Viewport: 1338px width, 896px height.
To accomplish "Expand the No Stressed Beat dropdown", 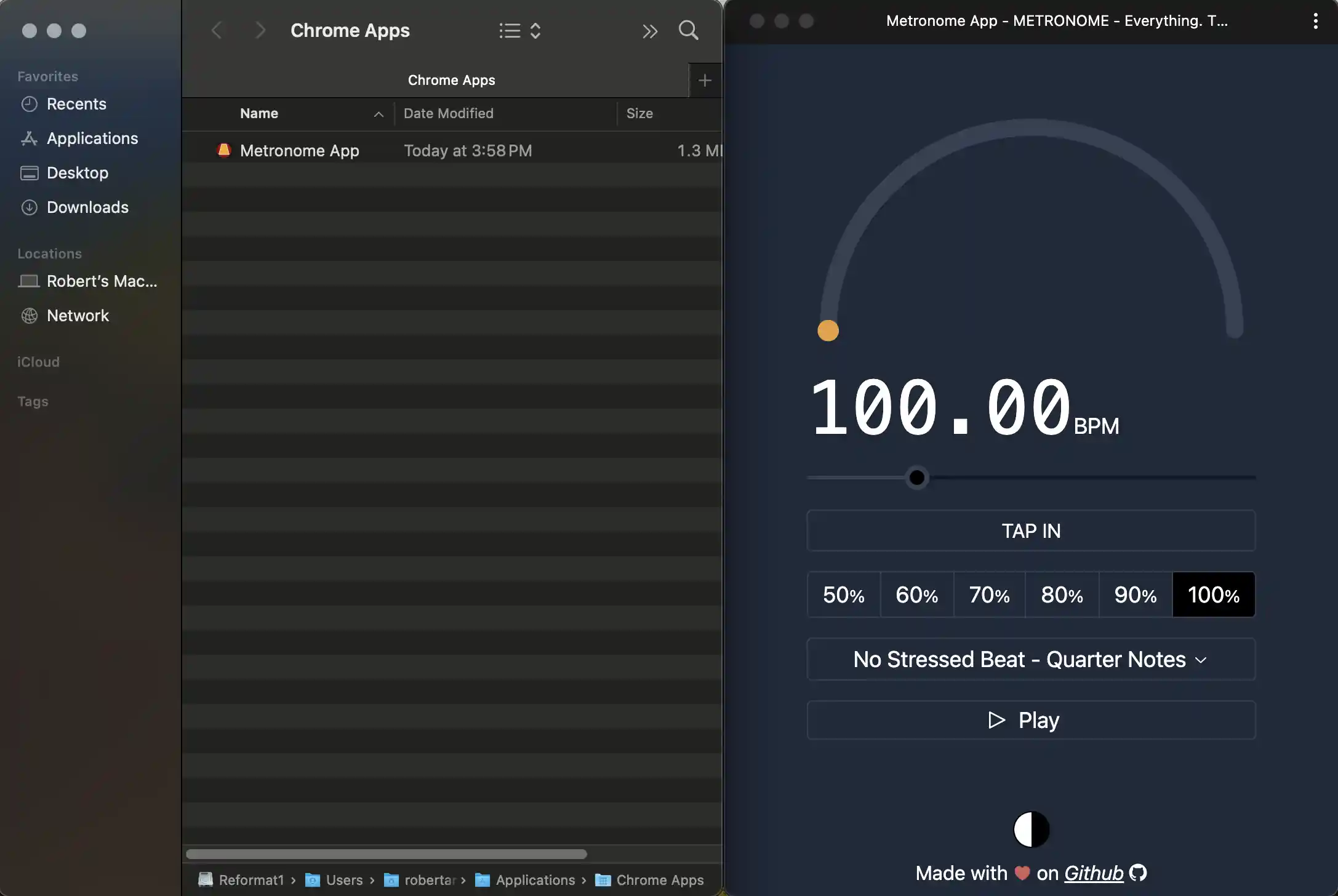I will (x=1031, y=659).
